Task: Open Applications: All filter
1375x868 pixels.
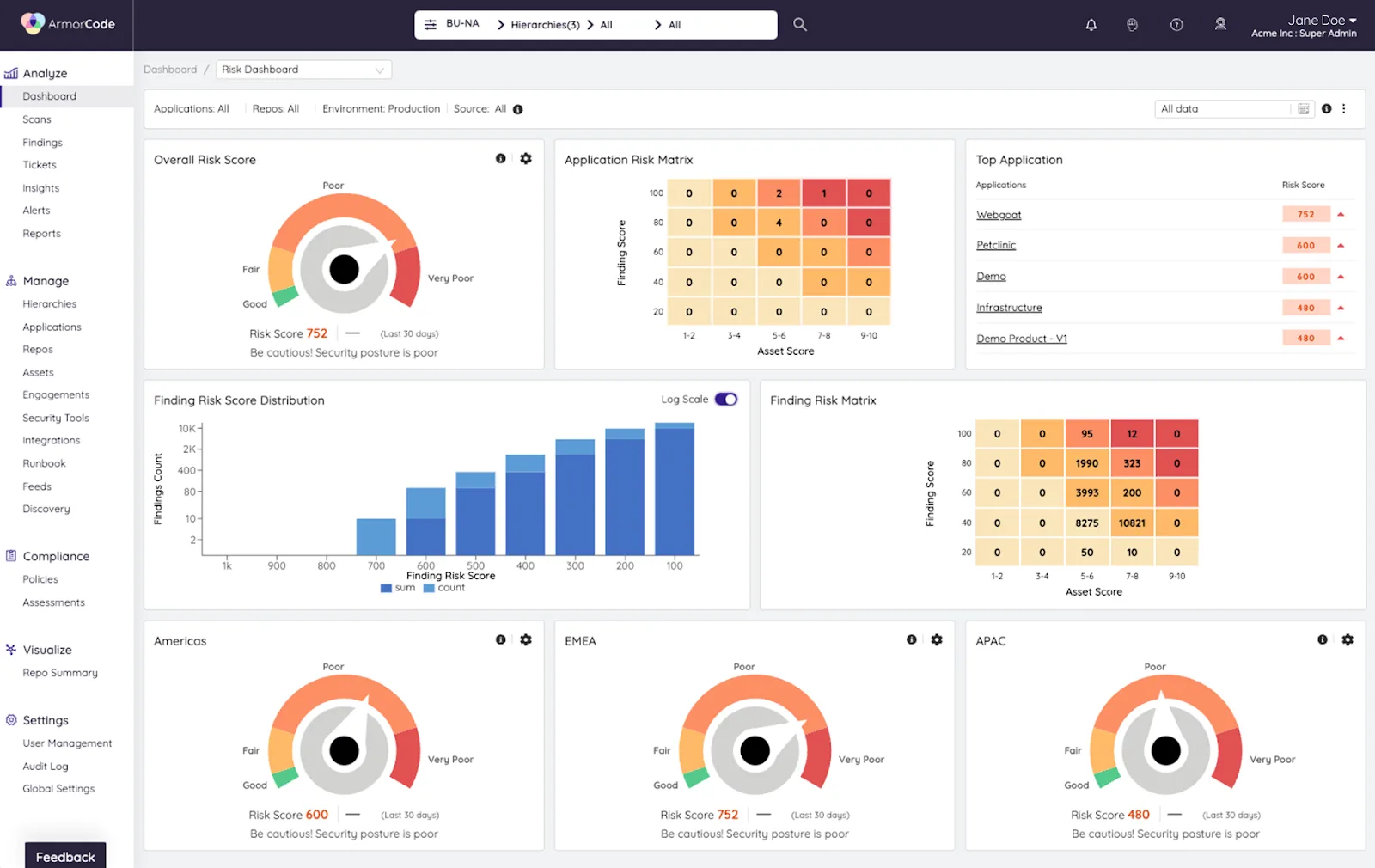Action: pyautogui.click(x=192, y=109)
